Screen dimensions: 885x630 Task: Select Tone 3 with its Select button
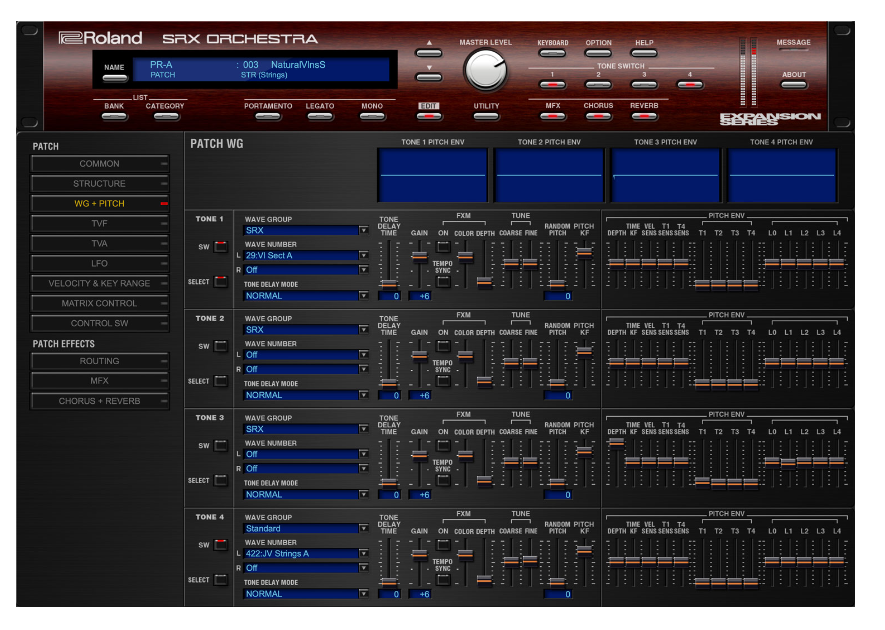pos(221,480)
